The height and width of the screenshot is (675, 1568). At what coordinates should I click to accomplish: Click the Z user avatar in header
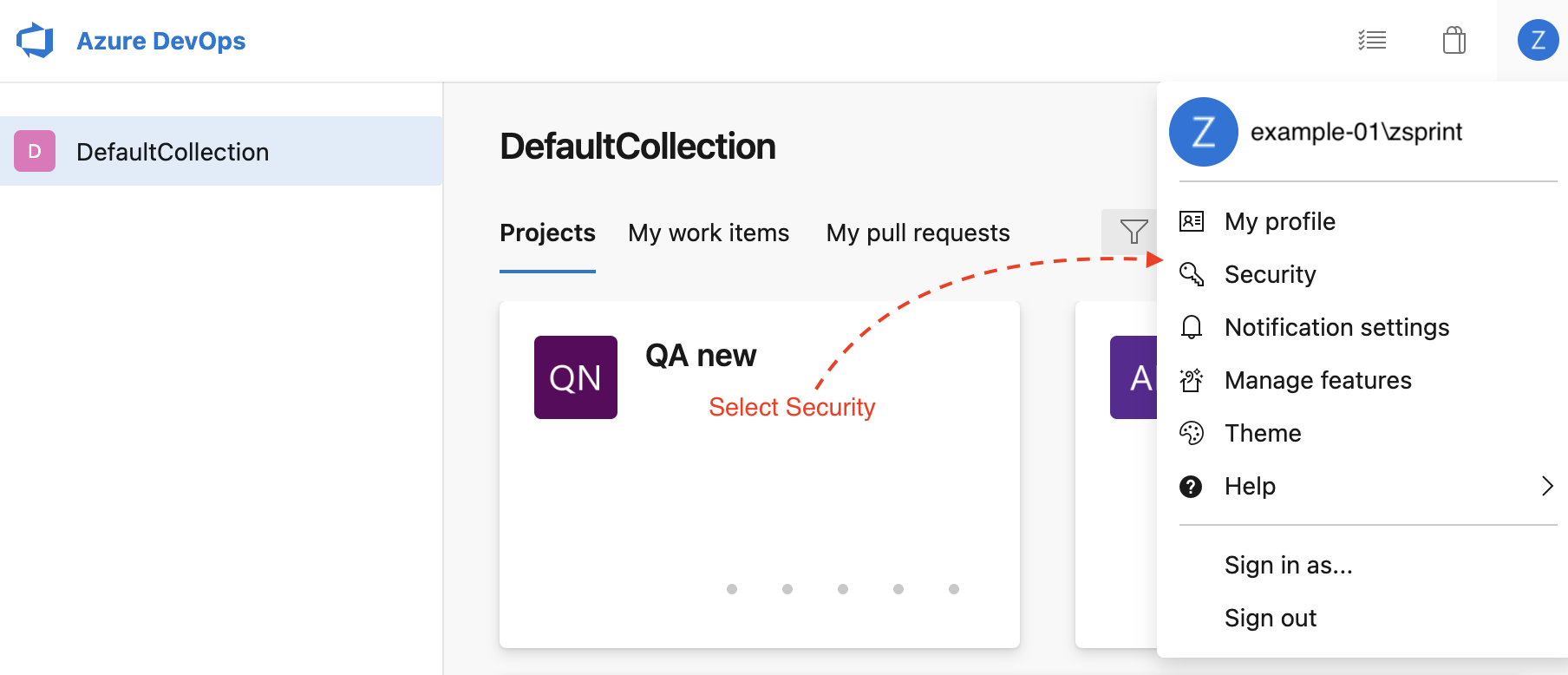click(x=1538, y=40)
